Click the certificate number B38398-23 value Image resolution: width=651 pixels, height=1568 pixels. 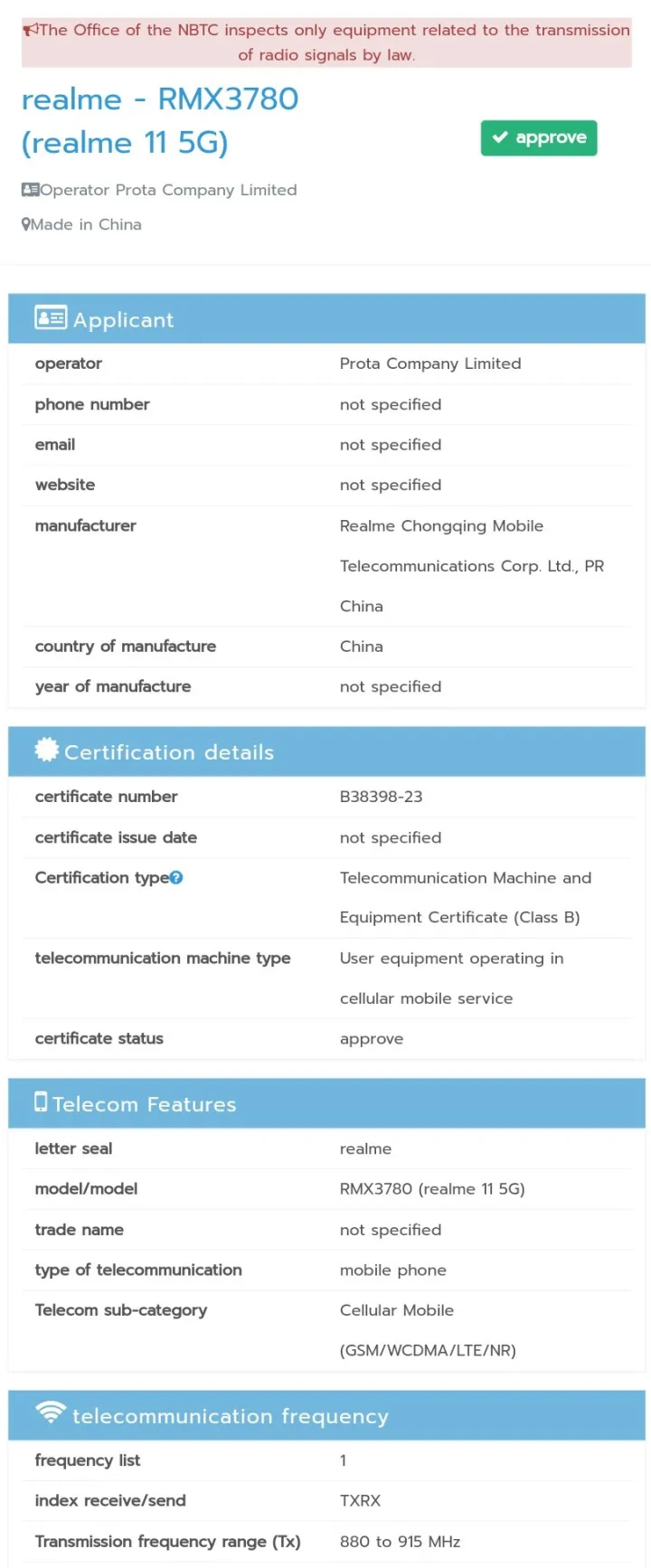(380, 797)
